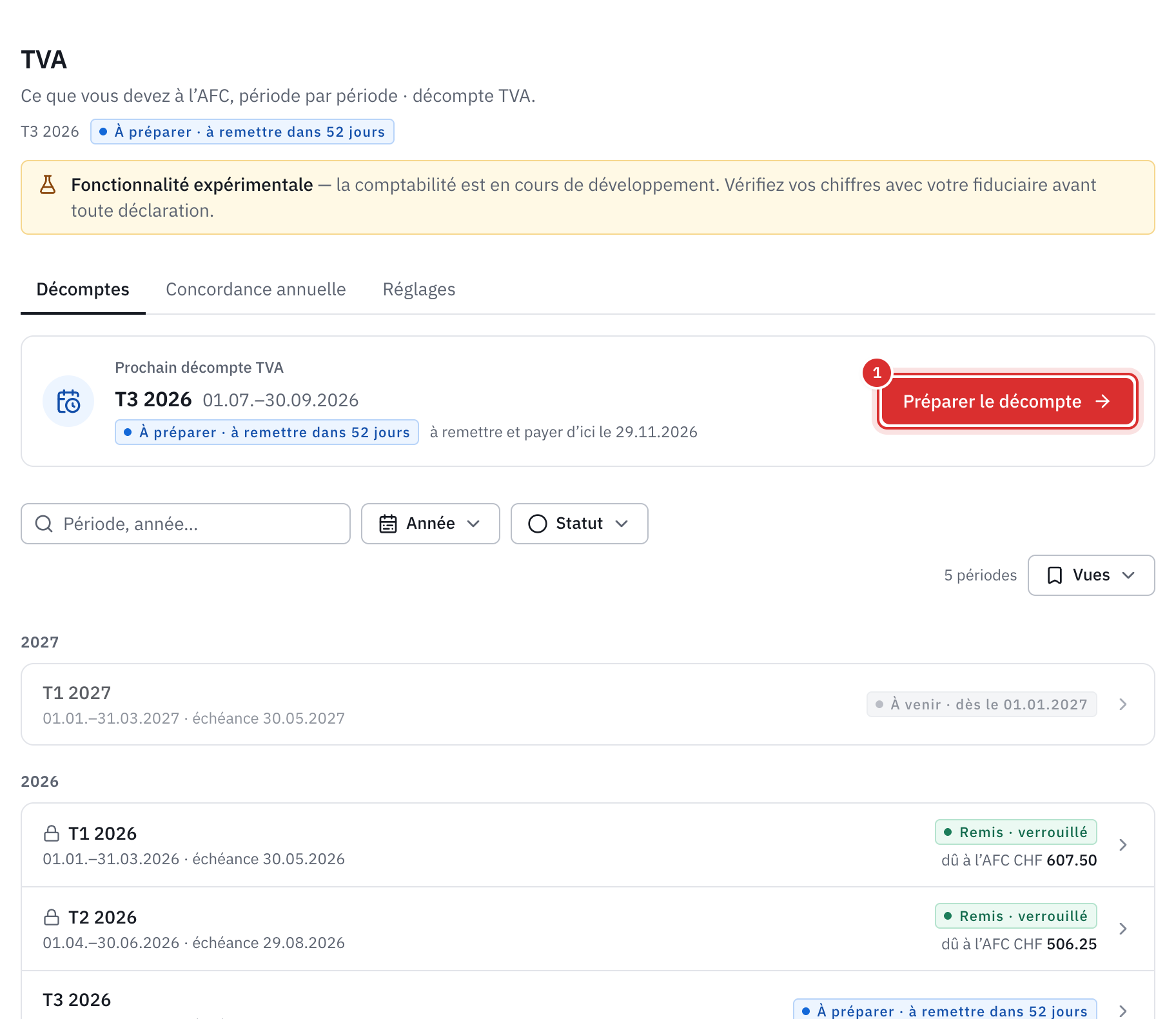Open the Statut filter dropdown
This screenshot has height=1019, width=1176.
tap(580, 524)
